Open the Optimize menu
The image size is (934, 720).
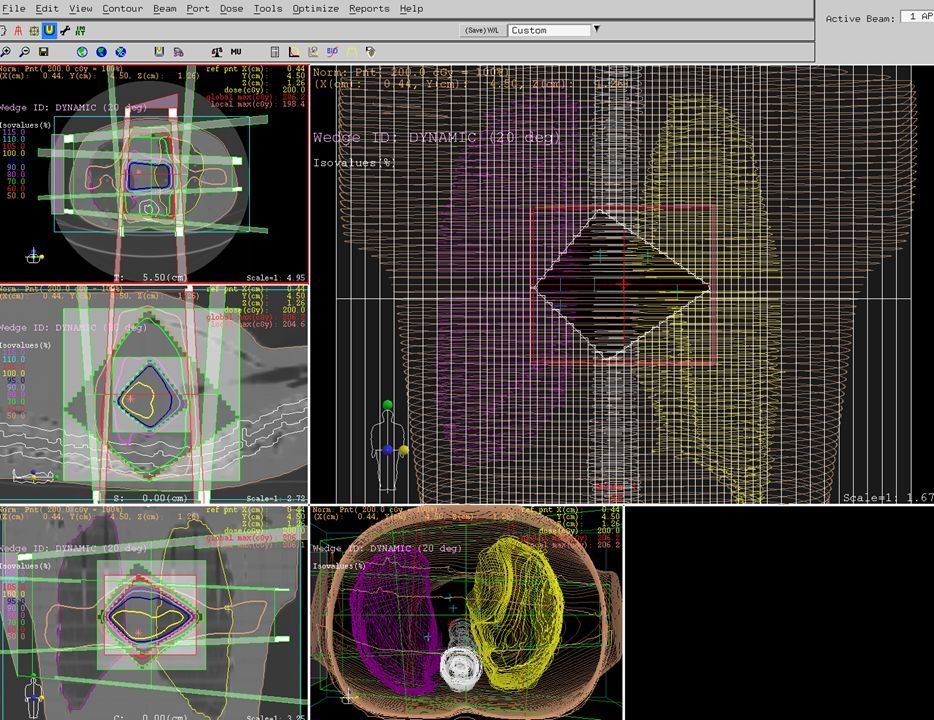pos(315,8)
